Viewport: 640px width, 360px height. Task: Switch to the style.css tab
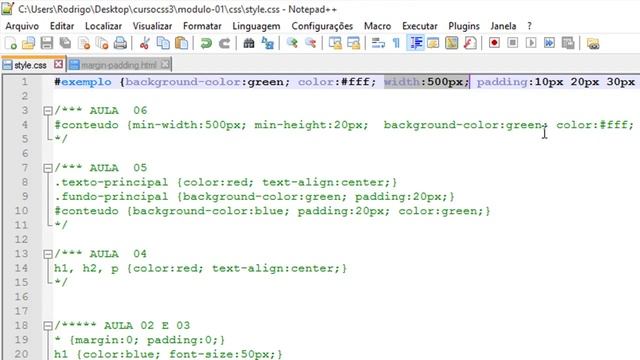point(30,65)
